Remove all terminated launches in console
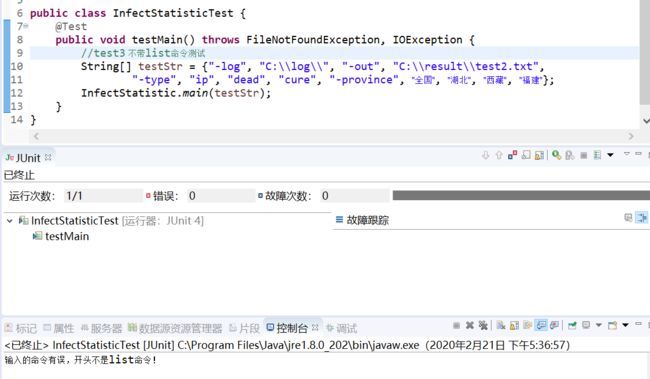Screen dimensions: 650x379 (483, 326)
